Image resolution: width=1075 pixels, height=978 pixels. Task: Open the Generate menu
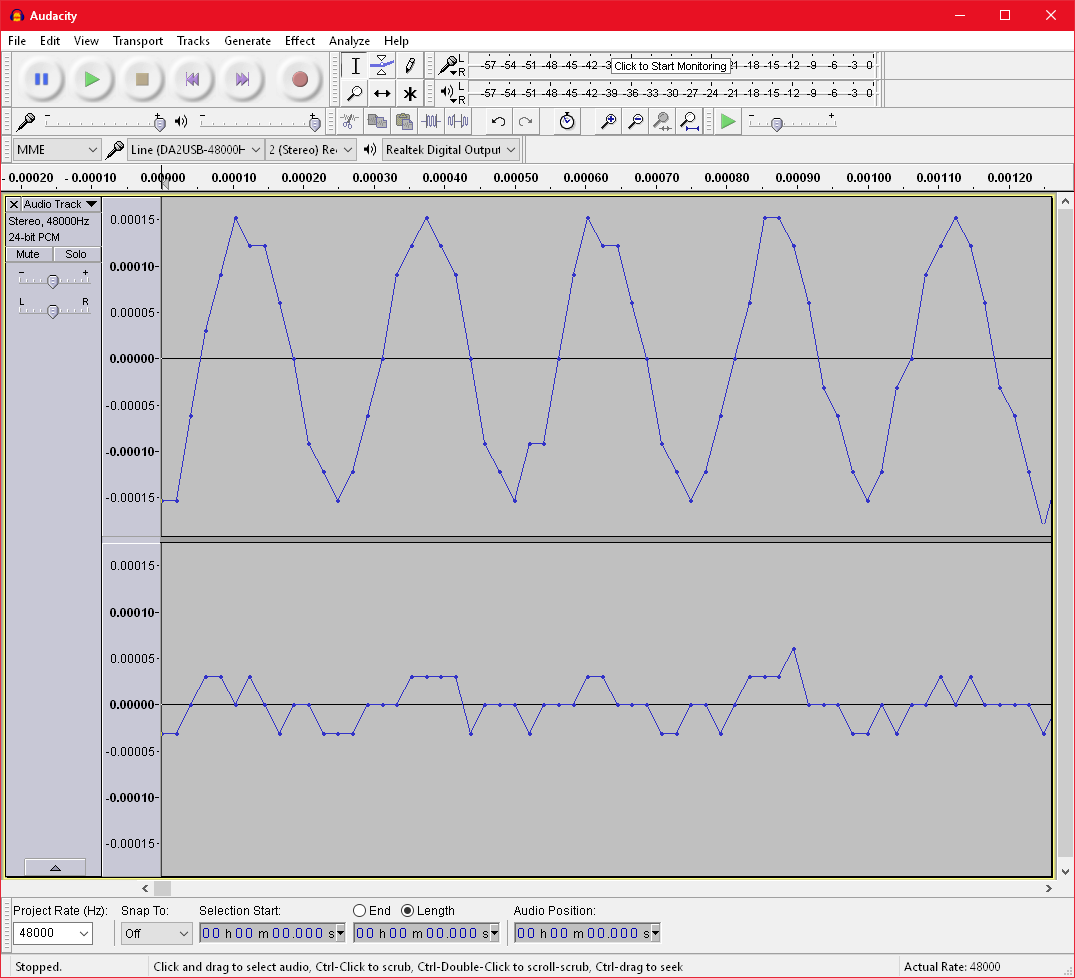[247, 41]
